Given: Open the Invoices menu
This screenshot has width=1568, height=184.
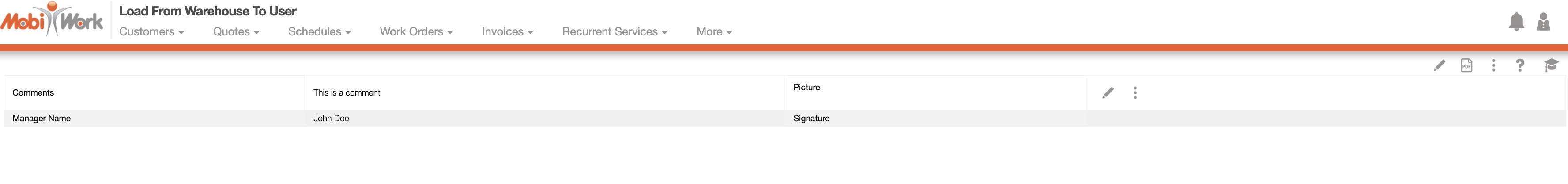Looking at the screenshot, I should click(508, 32).
